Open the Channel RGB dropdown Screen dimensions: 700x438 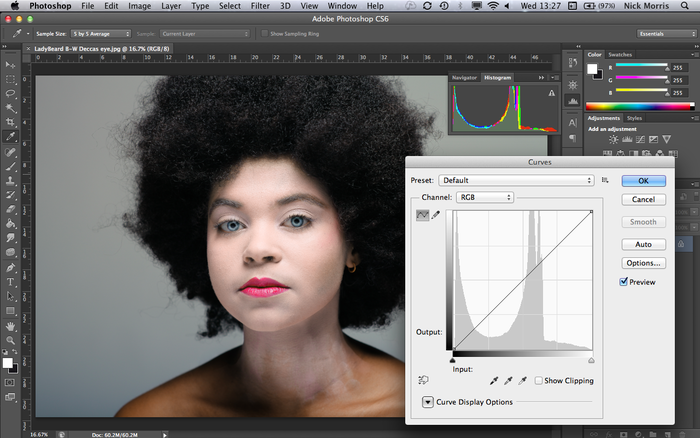(484, 197)
